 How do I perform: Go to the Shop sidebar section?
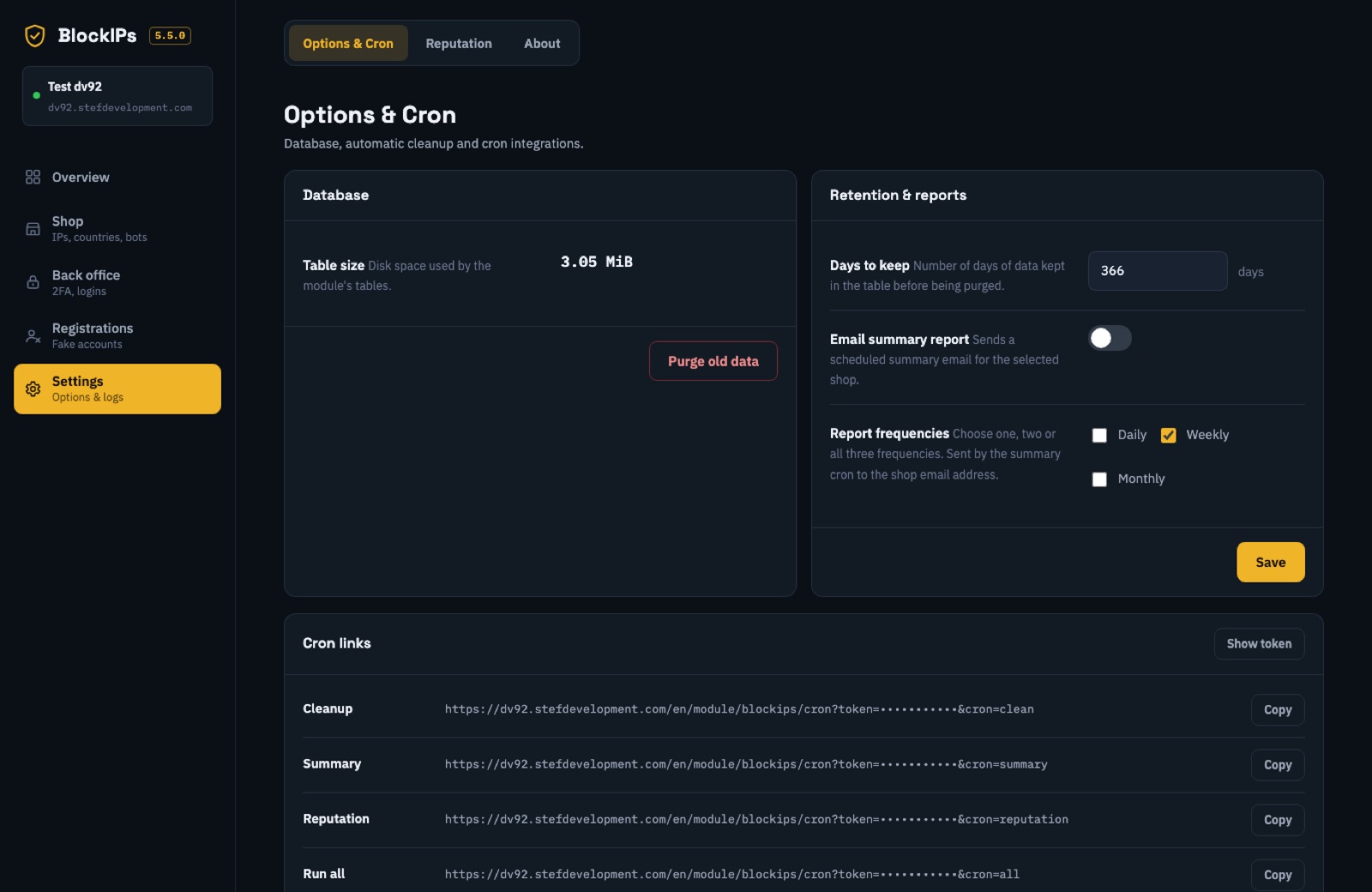coord(117,229)
